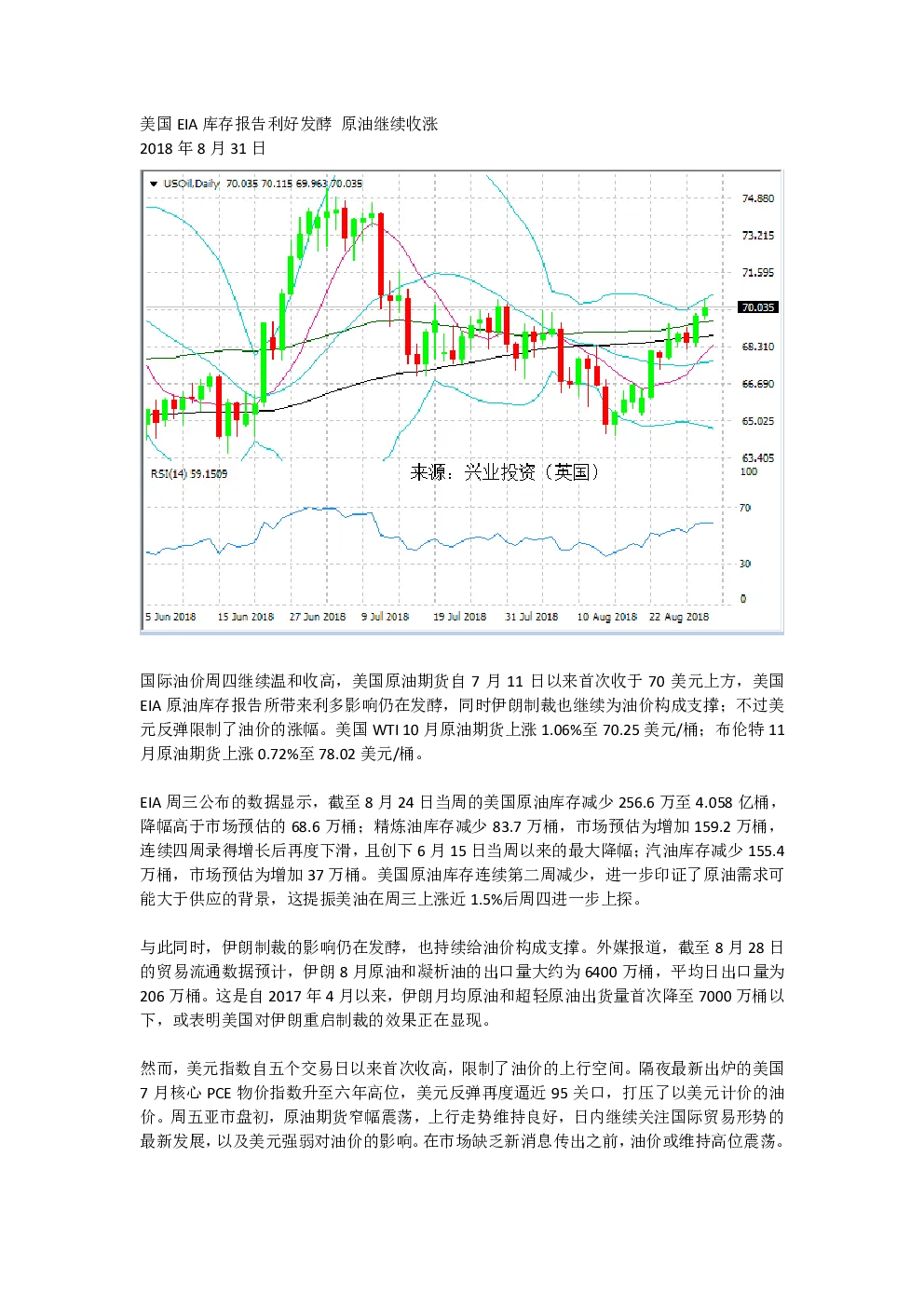This screenshot has width=924, height=1307.
Task: Click the 63.405 price axis label
Action: (758, 457)
